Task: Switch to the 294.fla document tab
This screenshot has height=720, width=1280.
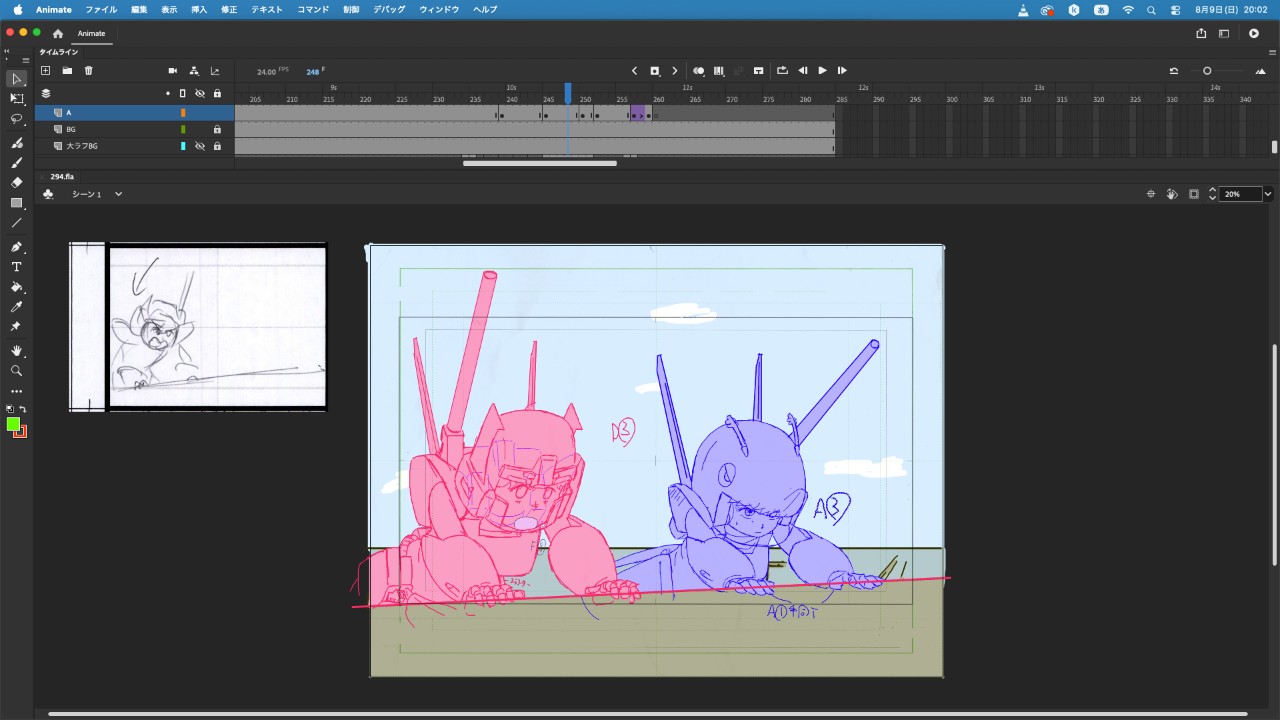Action: 62,176
